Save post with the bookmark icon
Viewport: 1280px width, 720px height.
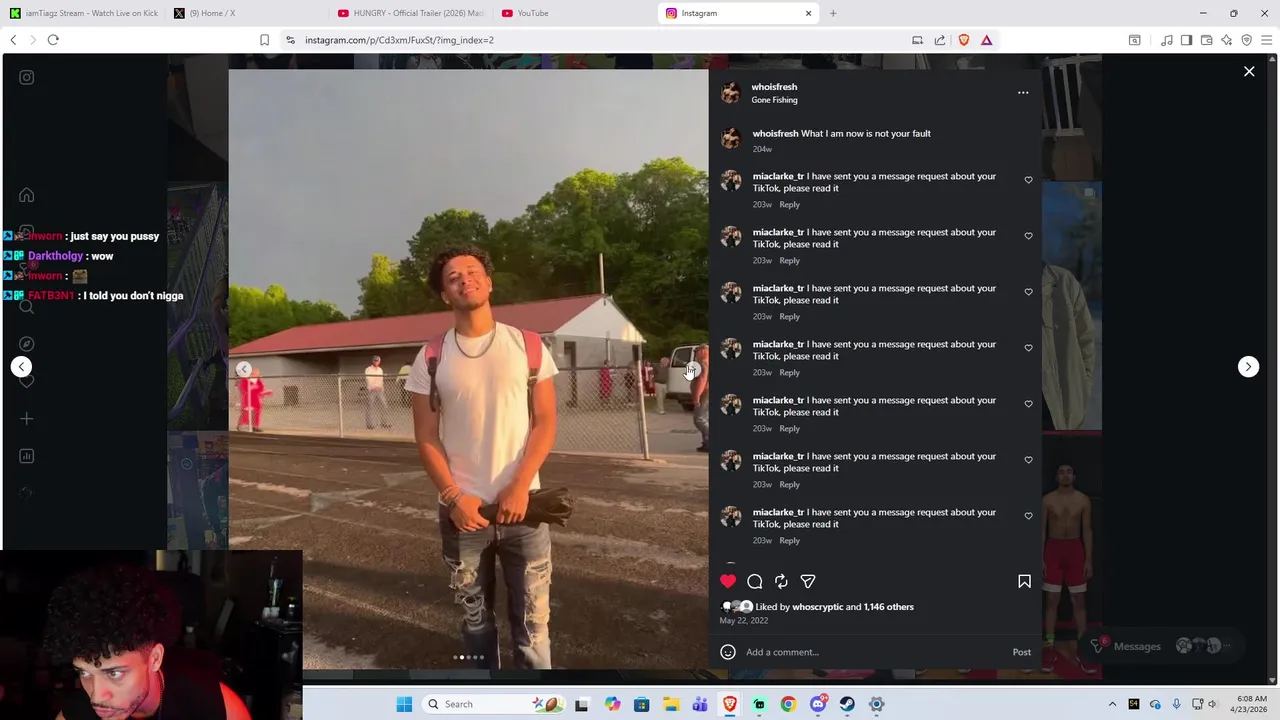tap(1024, 581)
